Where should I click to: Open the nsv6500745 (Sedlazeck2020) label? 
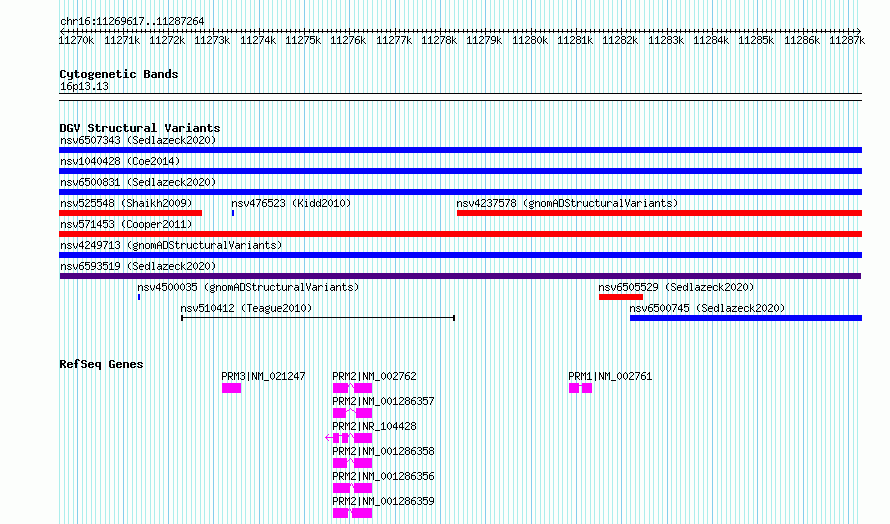[707, 308]
